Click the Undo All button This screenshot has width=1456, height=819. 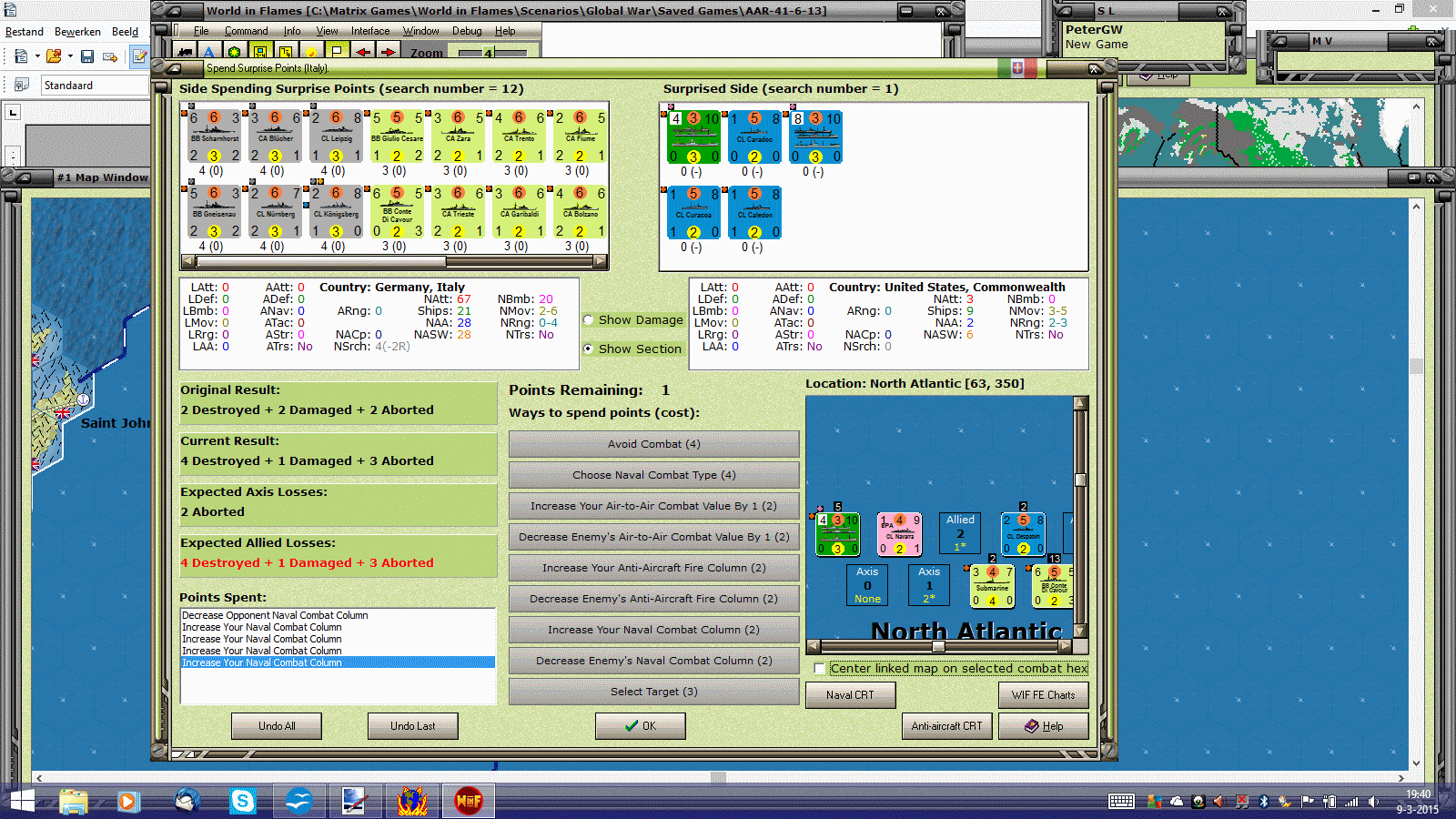pos(277,726)
